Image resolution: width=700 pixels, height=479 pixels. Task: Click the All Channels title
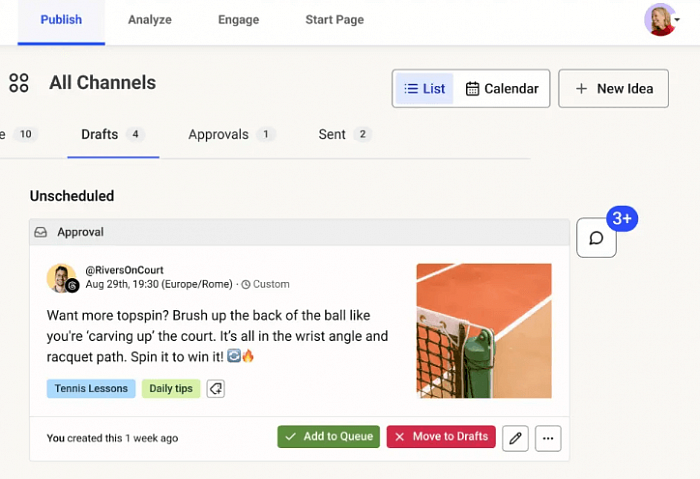coord(103,83)
